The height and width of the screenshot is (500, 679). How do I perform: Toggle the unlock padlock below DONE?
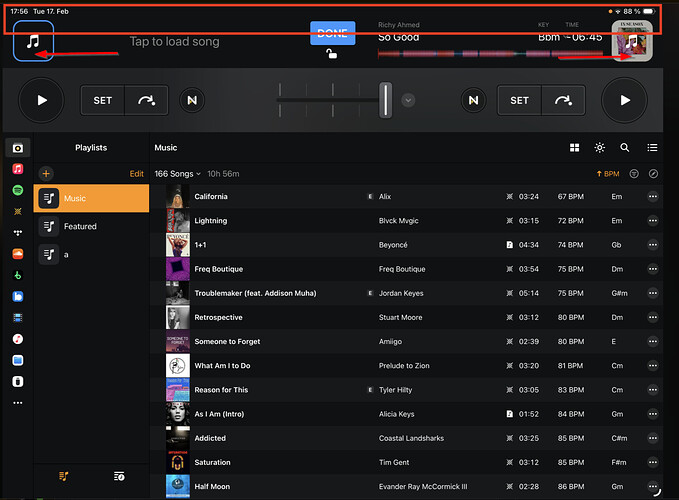[331, 54]
